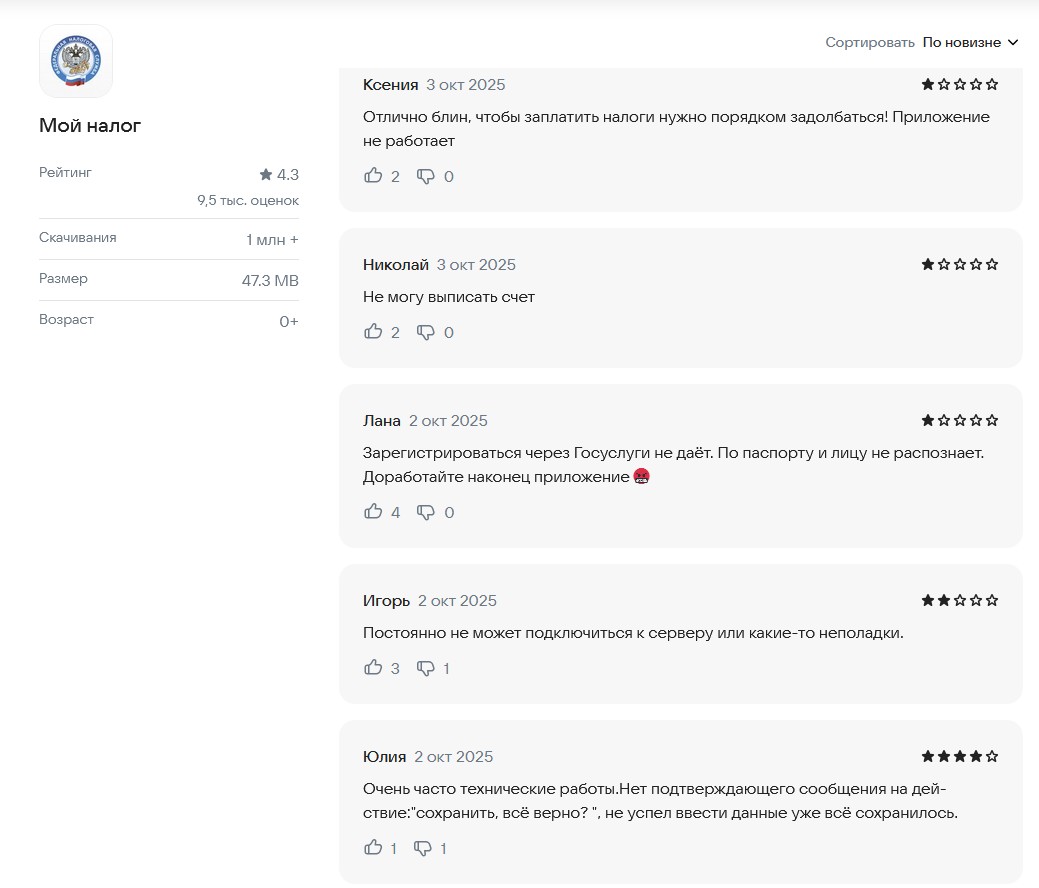
Task: Like Лана's review about Госуслуги
Action: pyautogui.click(x=374, y=512)
